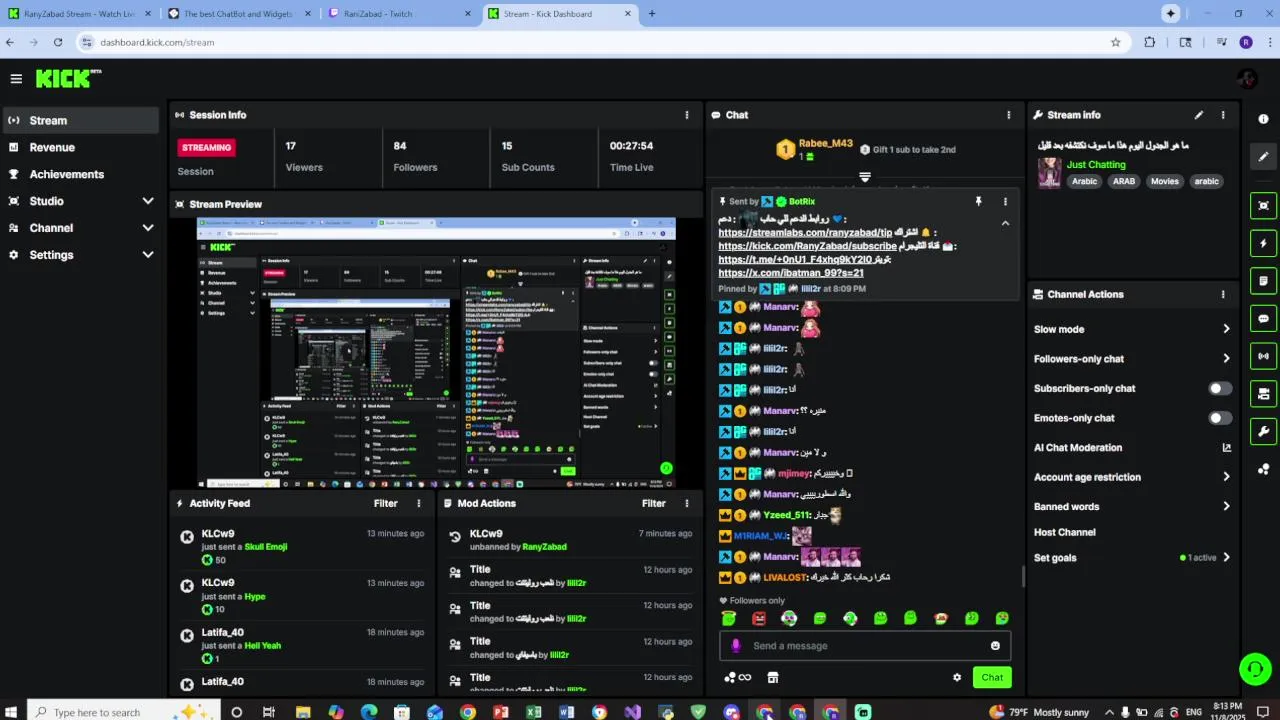Toggle Emotes-only chat switch

click(x=1220, y=418)
